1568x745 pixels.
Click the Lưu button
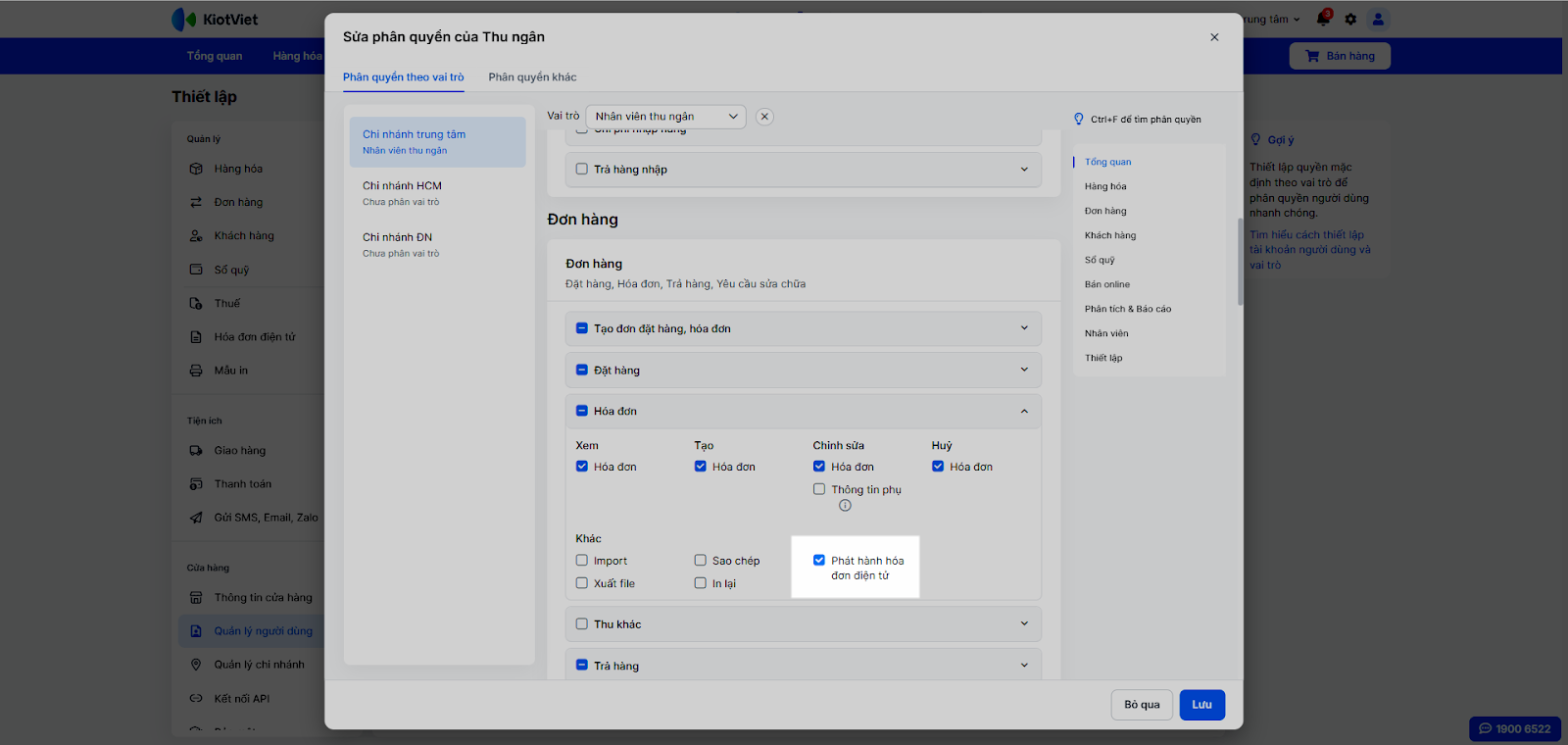coord(1201,705)
